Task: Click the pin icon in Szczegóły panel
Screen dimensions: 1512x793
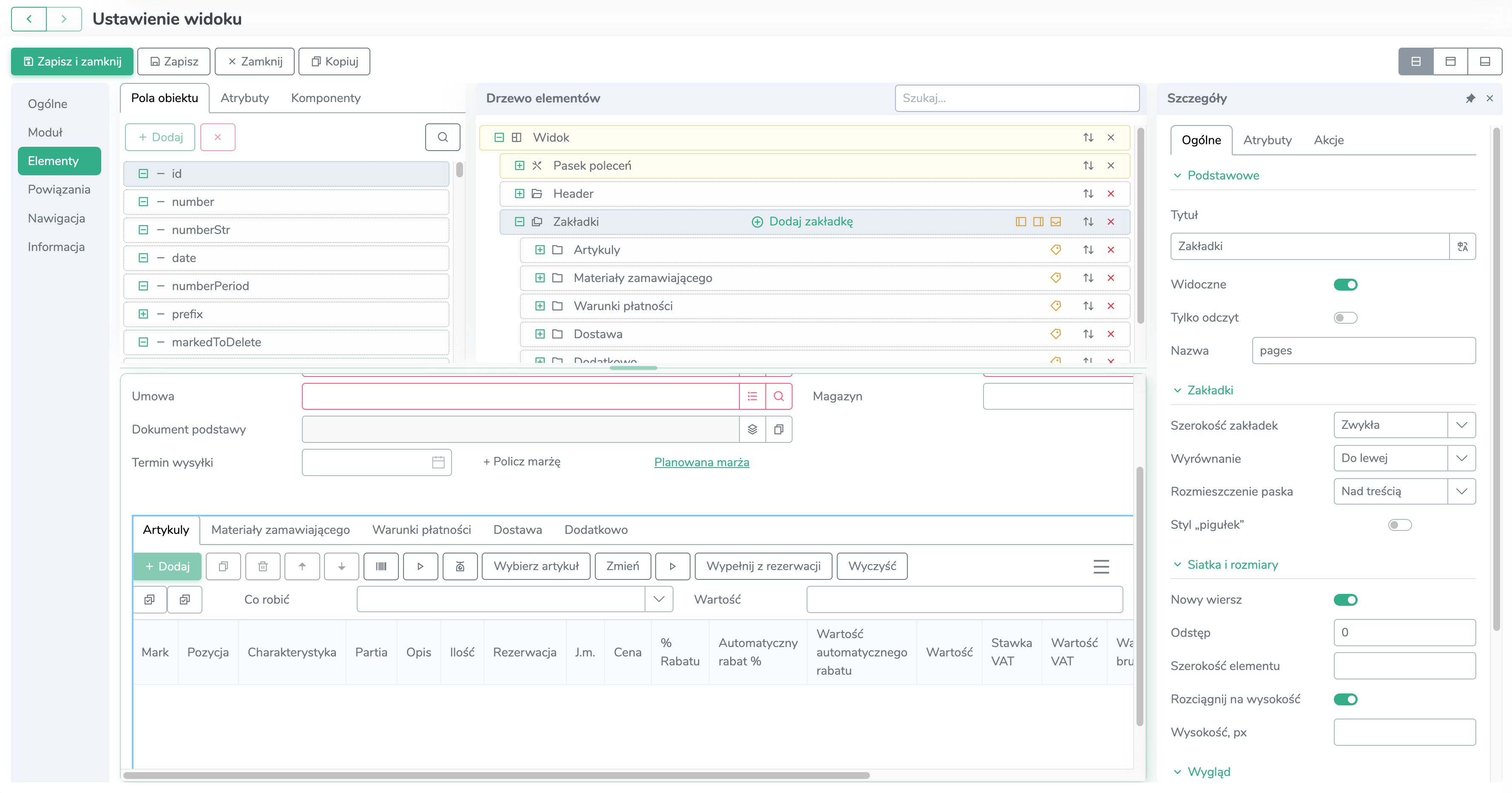Action: [1470, 99]
